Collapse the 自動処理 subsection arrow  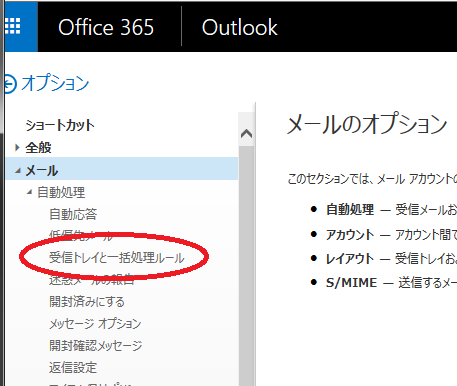29,192
